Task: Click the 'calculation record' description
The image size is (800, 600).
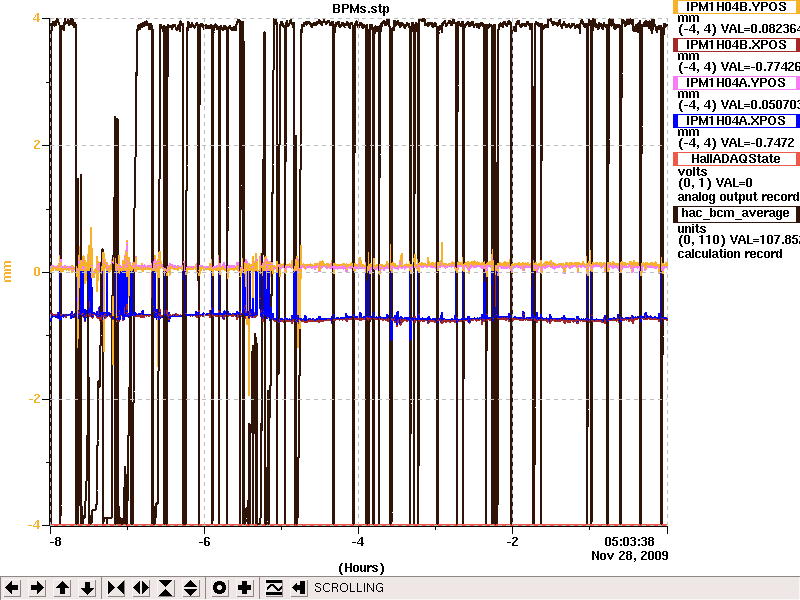Action: coord(730,254)
